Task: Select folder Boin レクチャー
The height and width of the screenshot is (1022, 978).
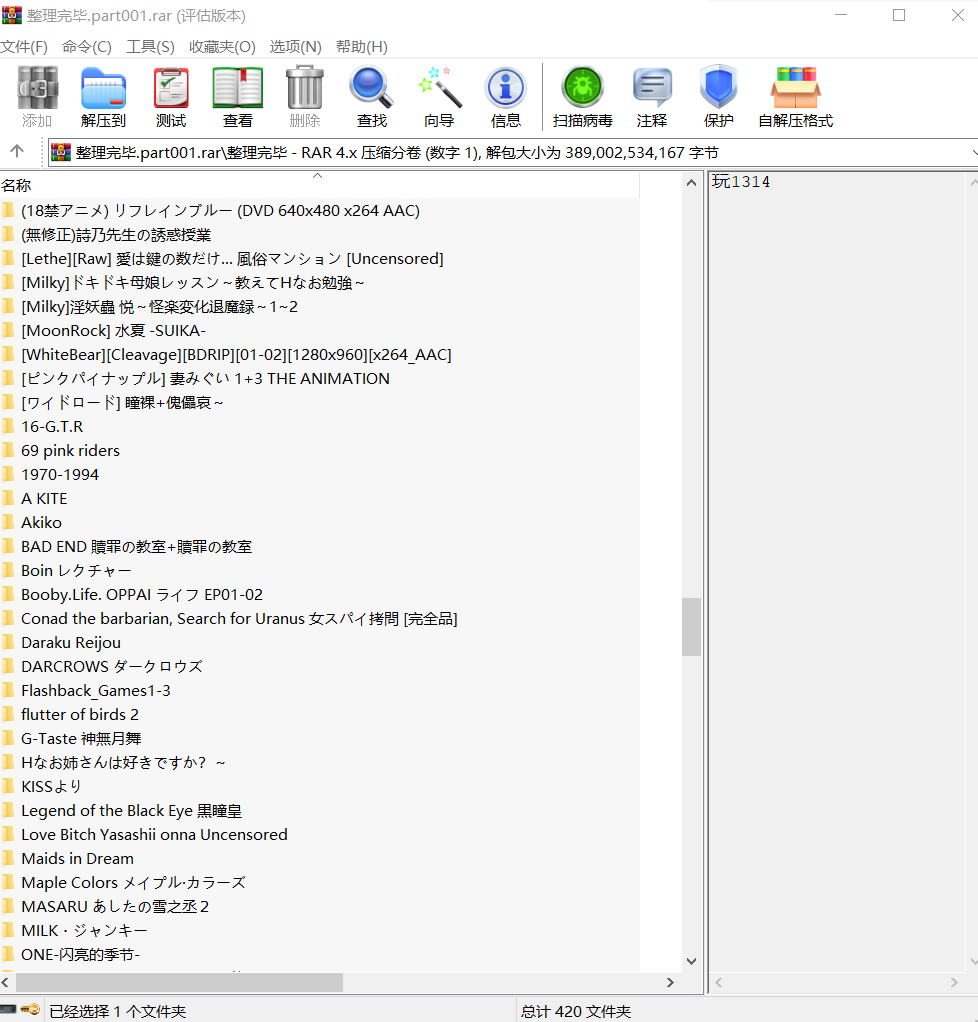Action: tap(76, 570)
